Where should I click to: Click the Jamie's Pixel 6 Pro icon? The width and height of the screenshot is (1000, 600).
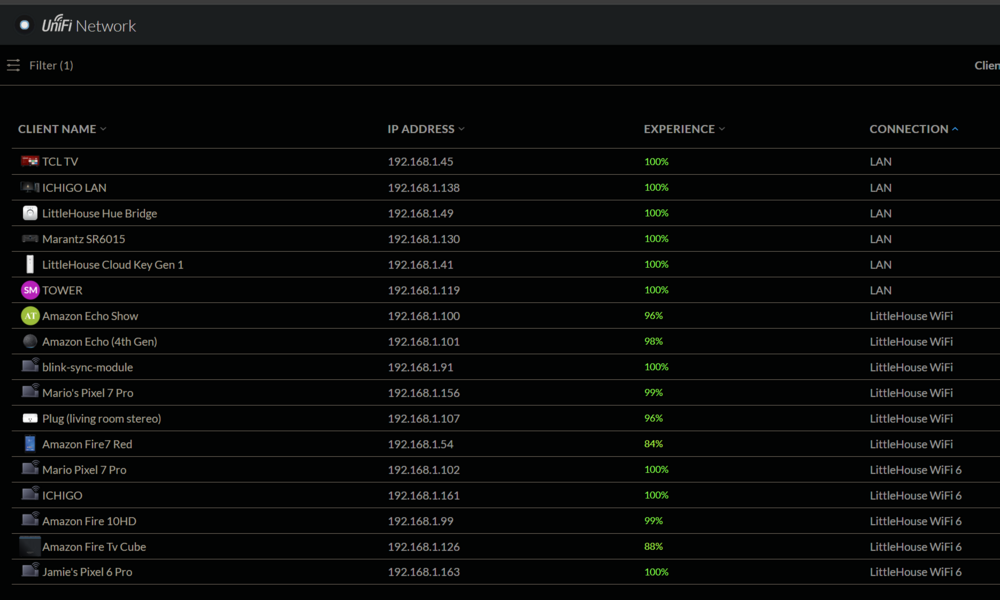(30, 571)
